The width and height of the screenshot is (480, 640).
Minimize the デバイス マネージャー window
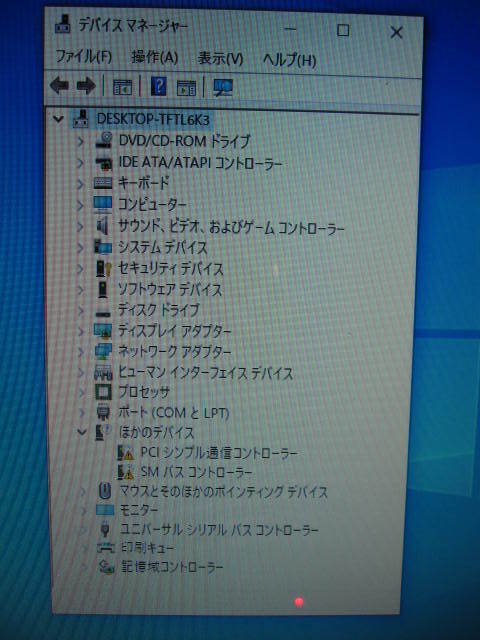290,29
